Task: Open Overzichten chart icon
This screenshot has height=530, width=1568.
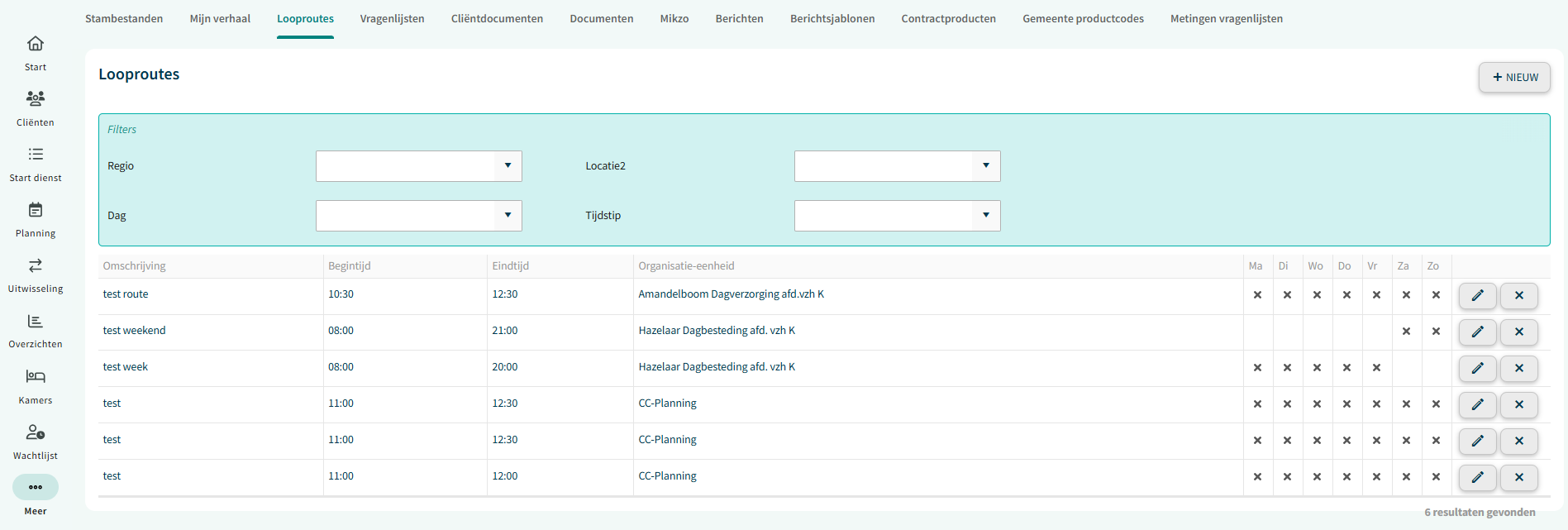Action: pos(36,321)
